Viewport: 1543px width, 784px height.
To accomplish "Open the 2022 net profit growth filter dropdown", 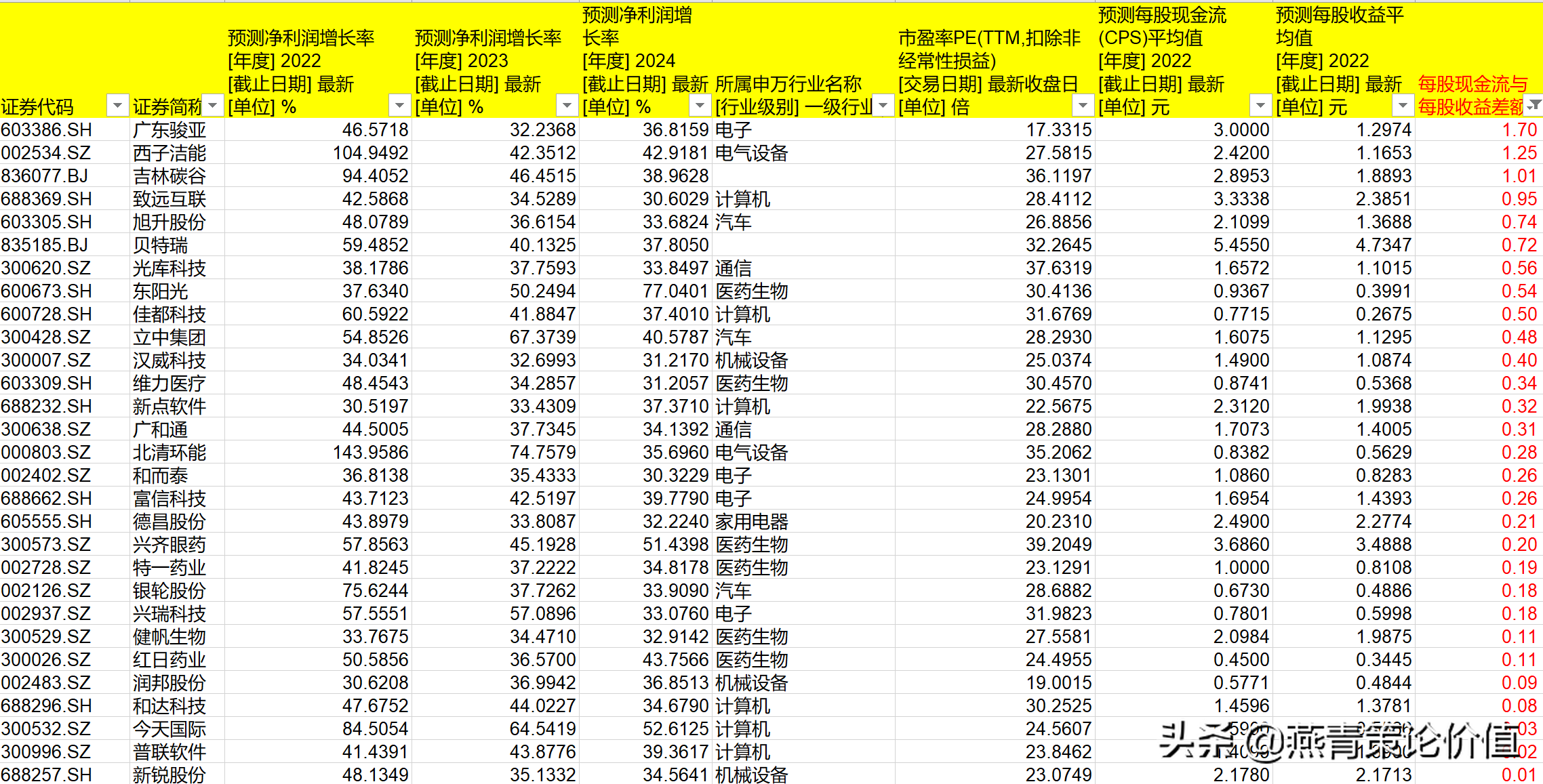I will (x=399, y=106).
